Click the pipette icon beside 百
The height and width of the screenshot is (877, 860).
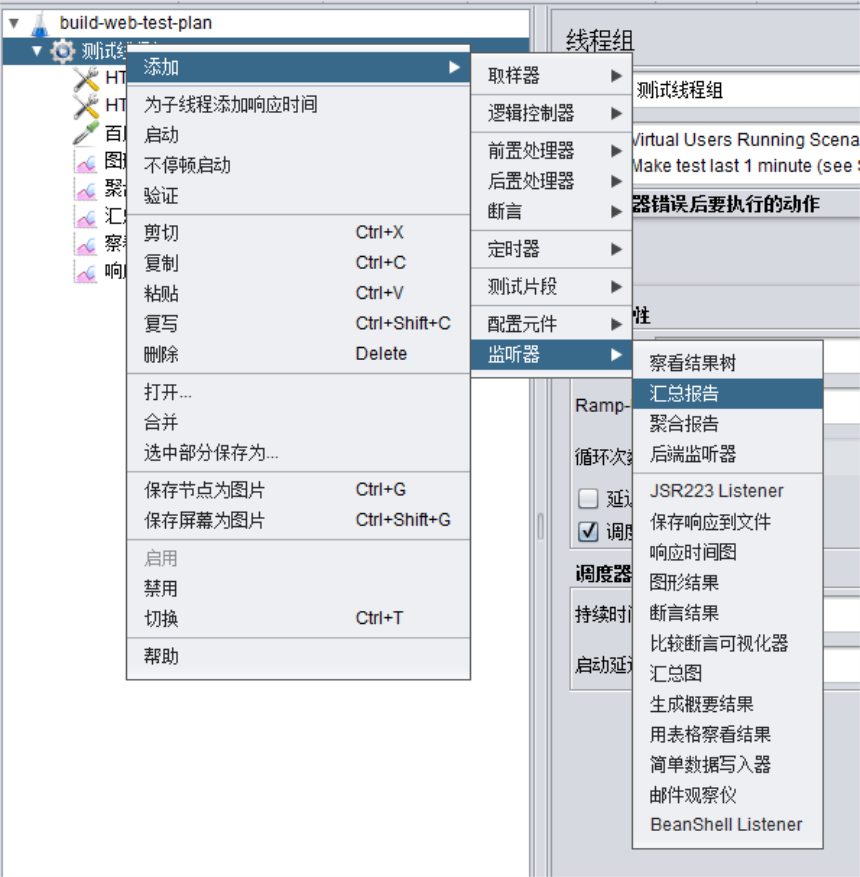click(x=86, y=133)
